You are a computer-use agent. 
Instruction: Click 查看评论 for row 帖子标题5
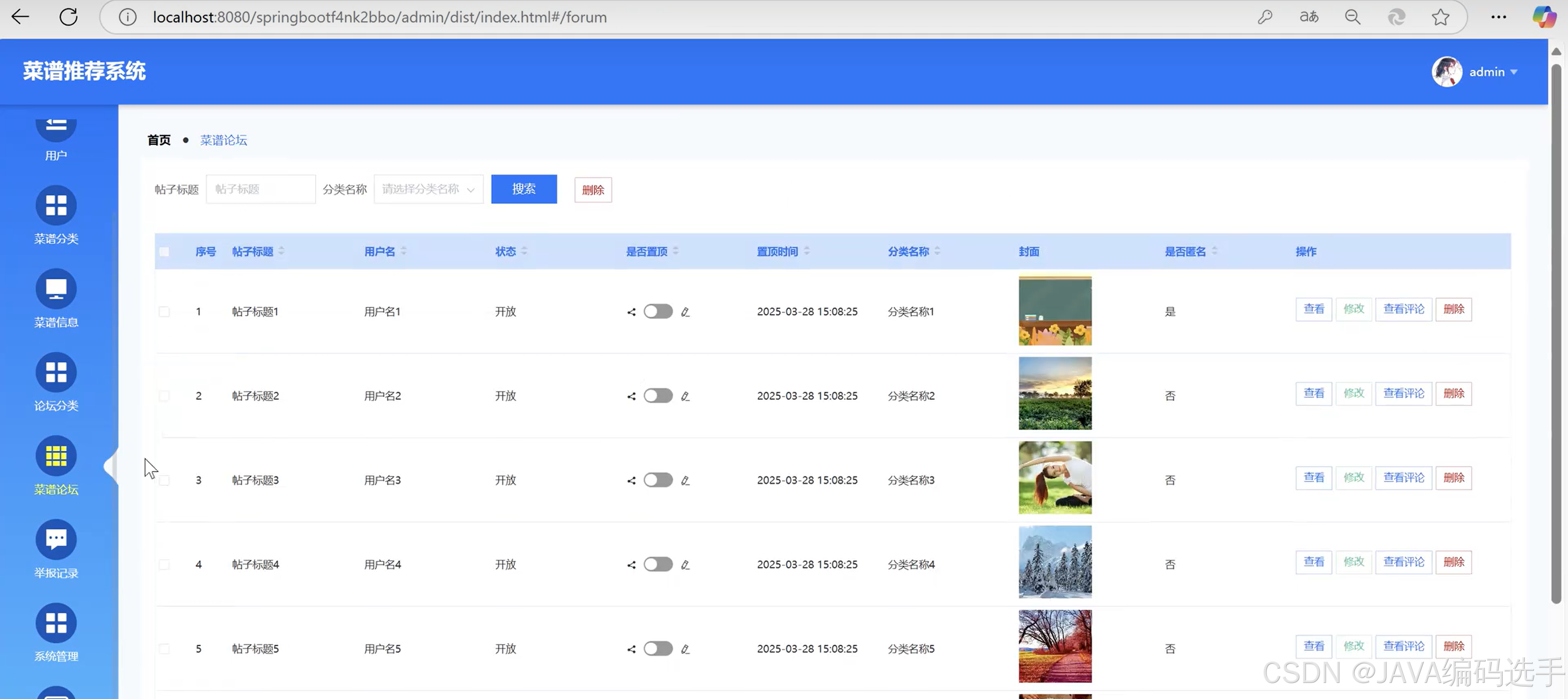click(x=1404, y=647)
